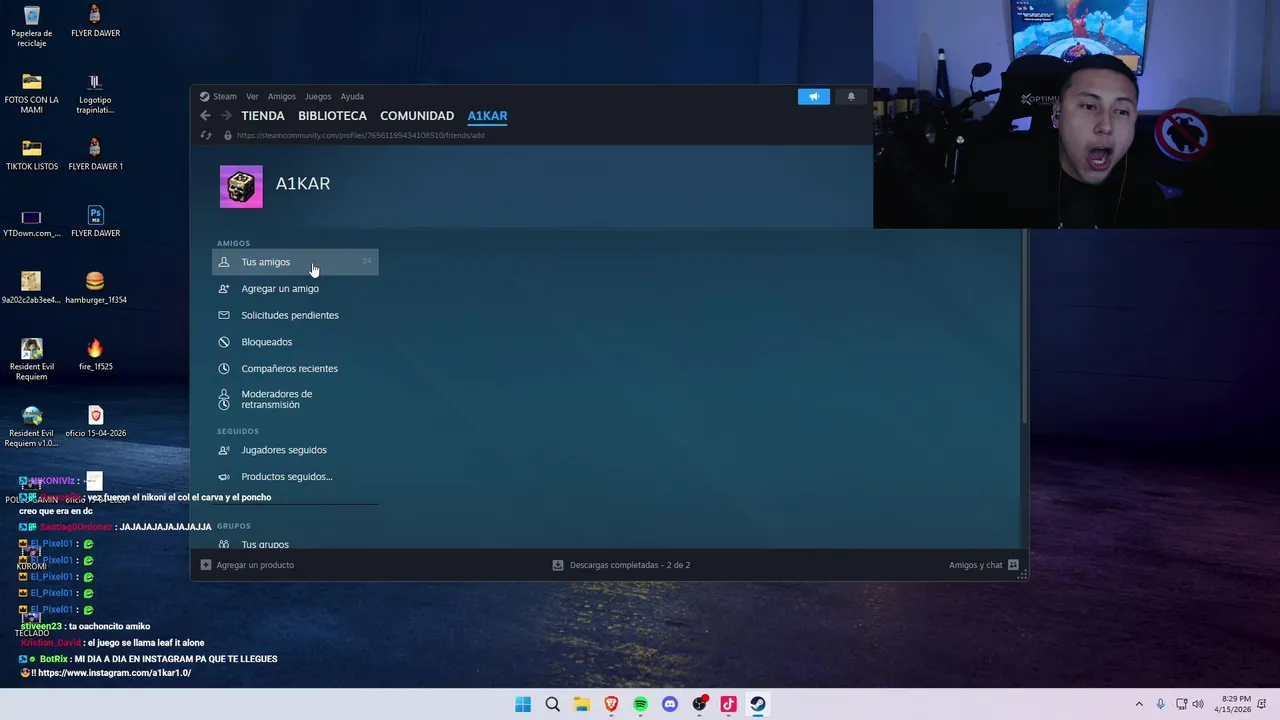Select the oficio 15-04-2026 PDF
The height and width of the screenshot is (720, 1280).
pos(95,422)
